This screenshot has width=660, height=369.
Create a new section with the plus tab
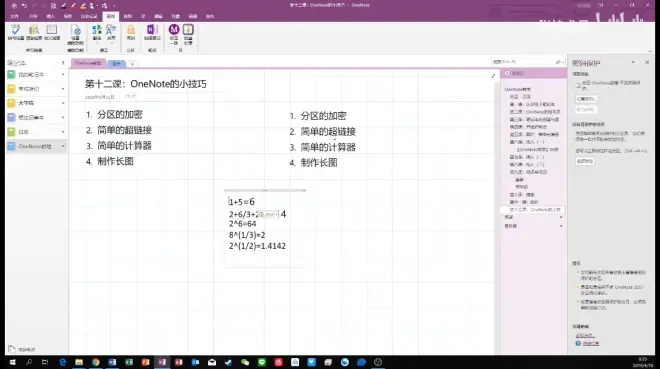[132, 64]
